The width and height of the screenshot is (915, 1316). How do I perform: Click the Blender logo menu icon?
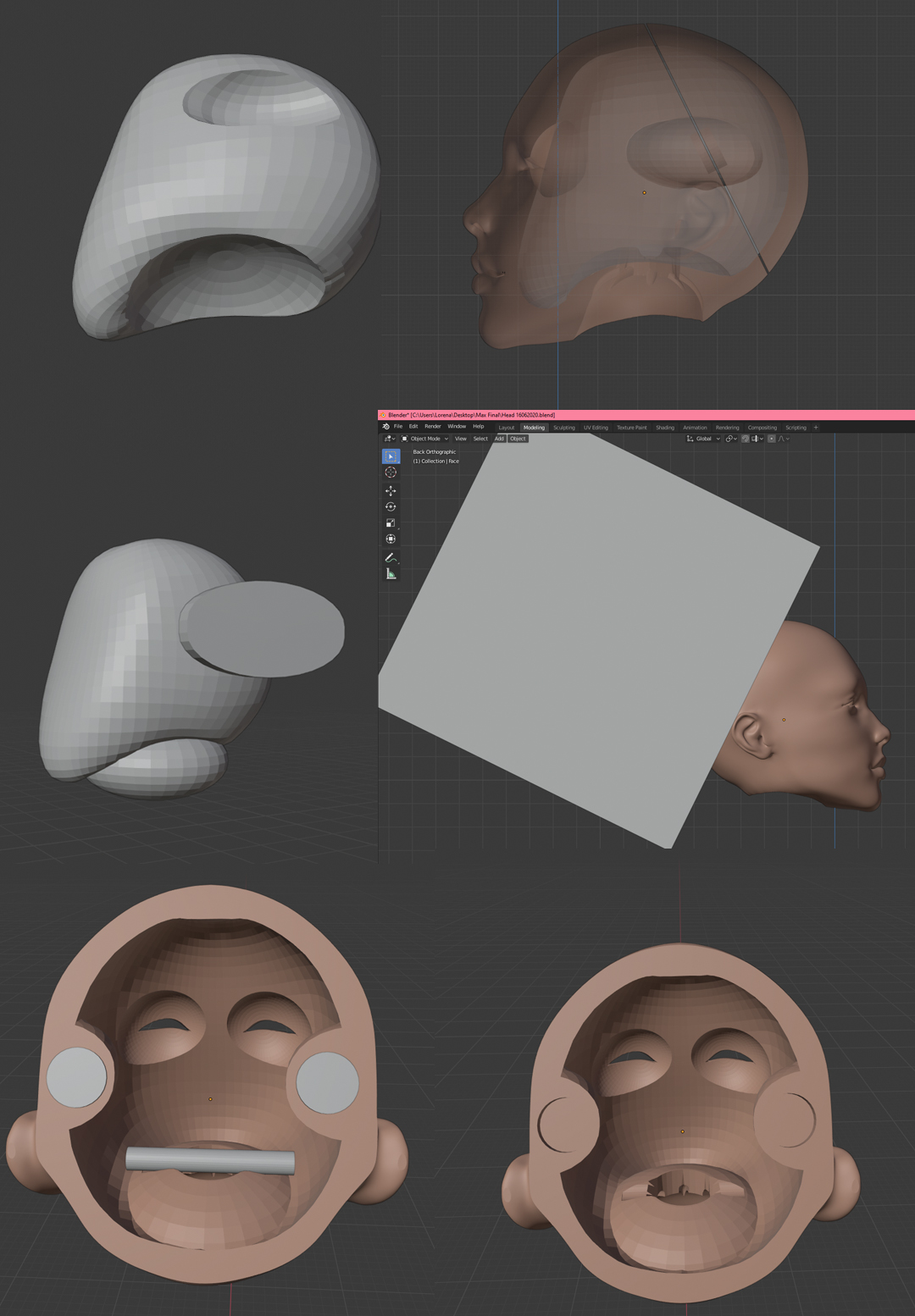385,427
